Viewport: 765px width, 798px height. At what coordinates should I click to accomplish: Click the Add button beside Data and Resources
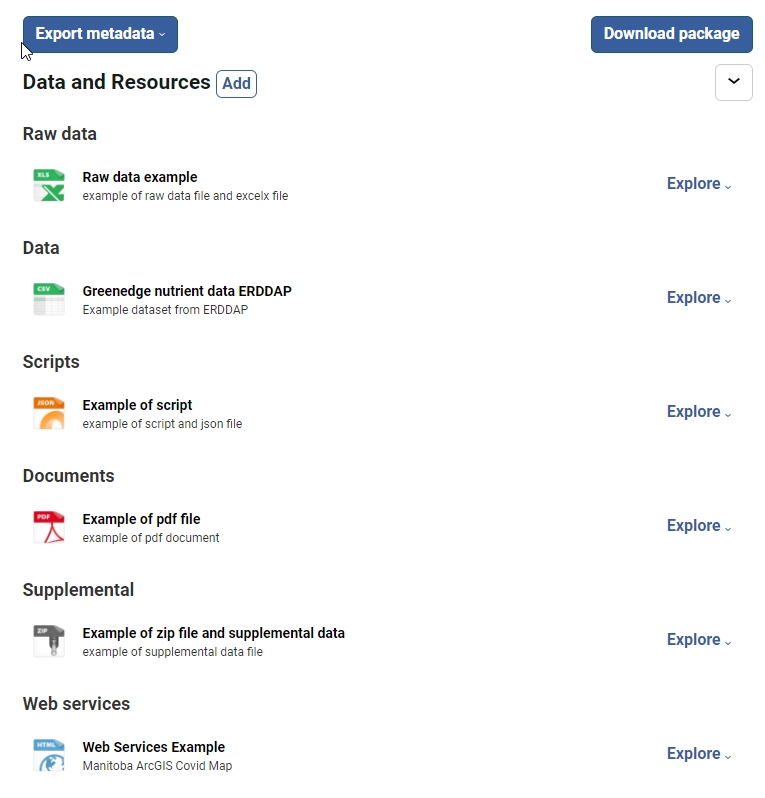(x=236, y=84)
